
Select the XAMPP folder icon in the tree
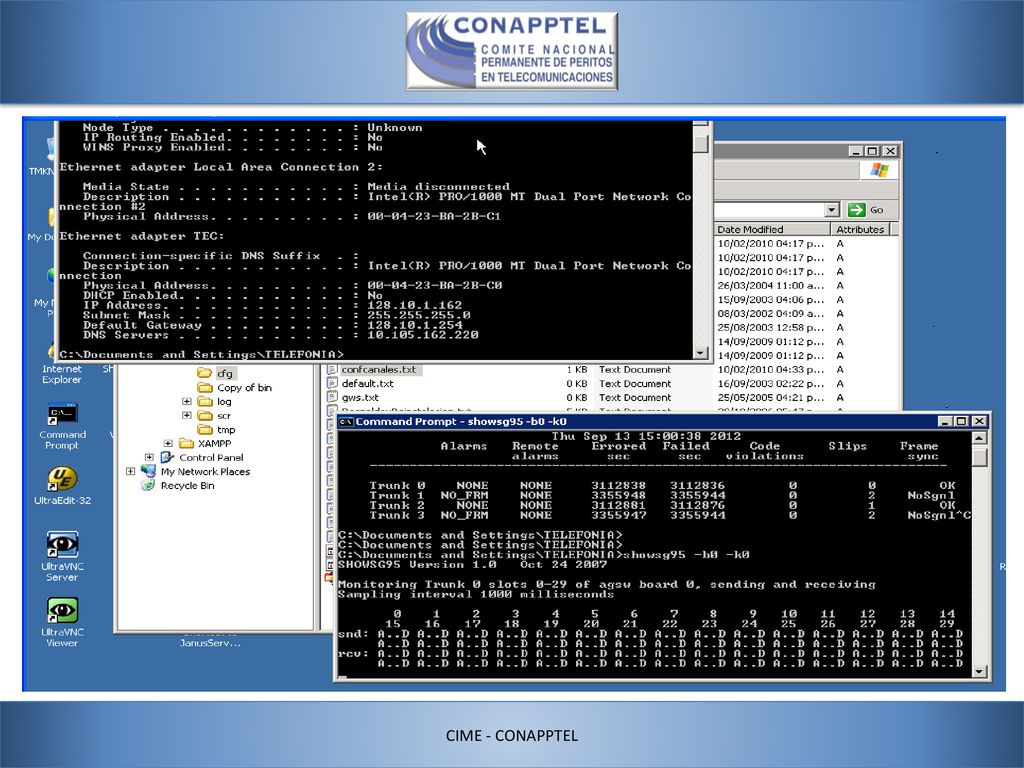(x=186, y=443)
